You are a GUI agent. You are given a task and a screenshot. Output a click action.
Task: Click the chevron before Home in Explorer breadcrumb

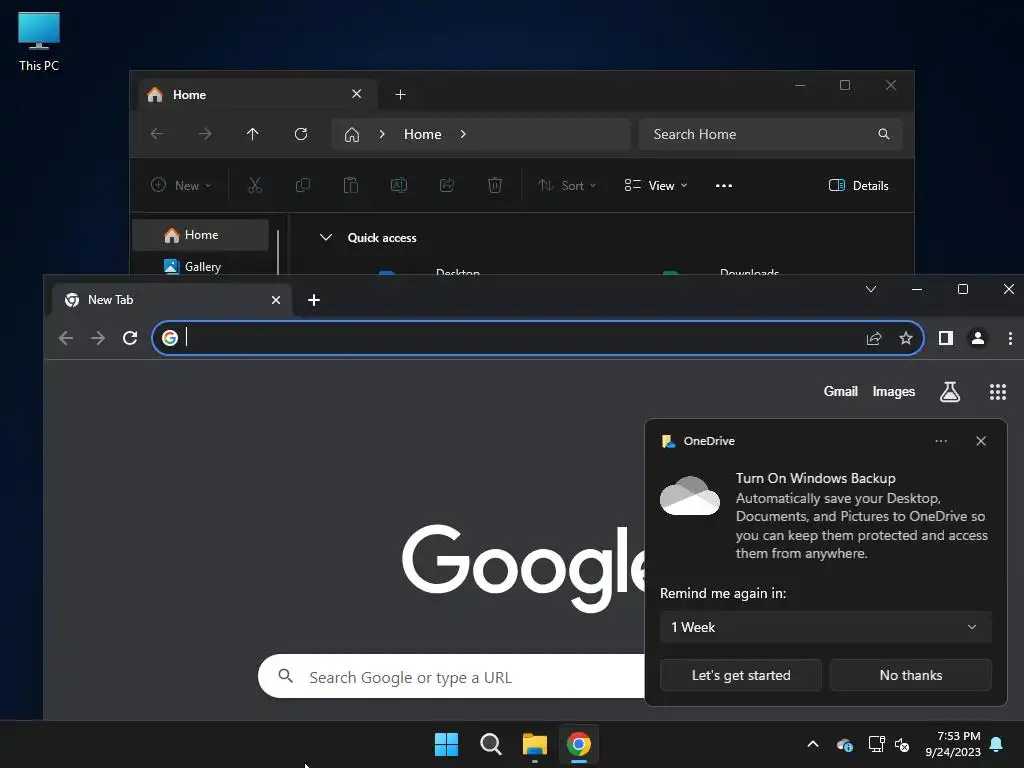tap(382, 134)
